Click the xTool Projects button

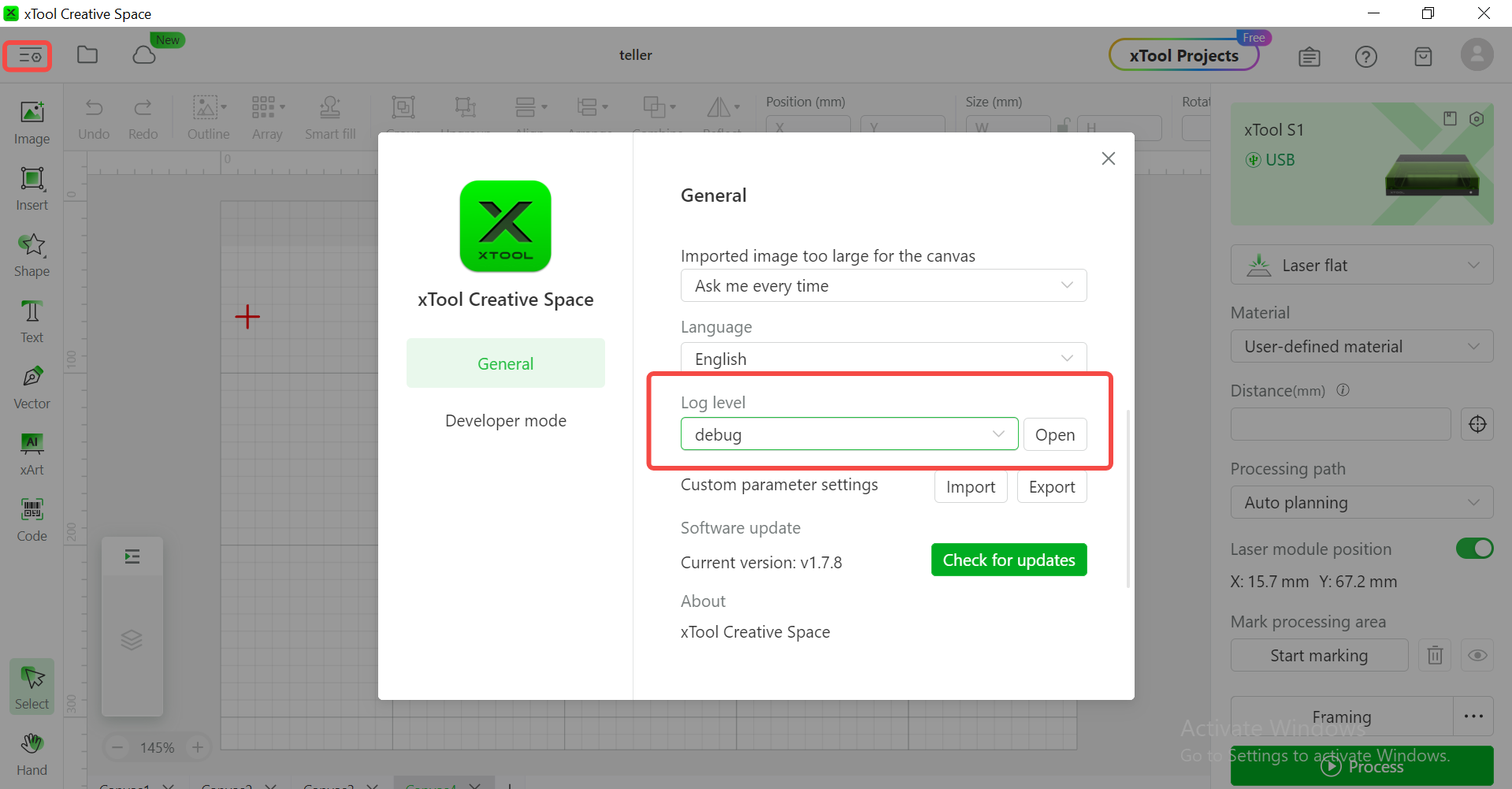pyautogui.click(x=1183, y=55)
